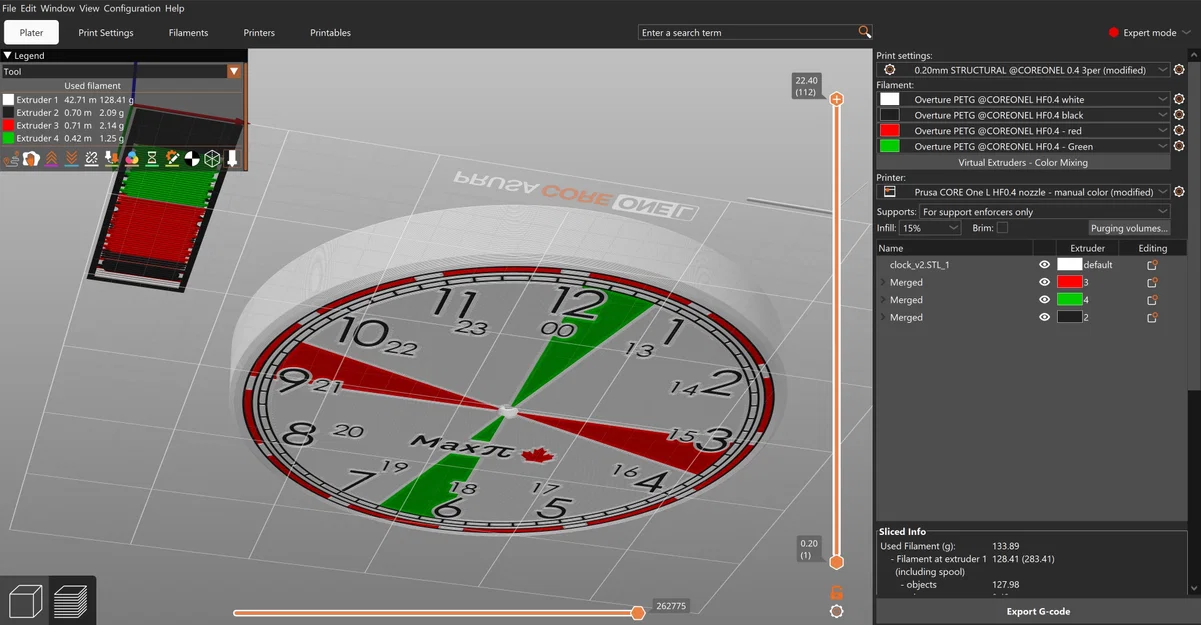Toggle Tool changes icon in legend
This screenshot has width=1201, height=625.
pyautogui.click(x=112, y=159)
